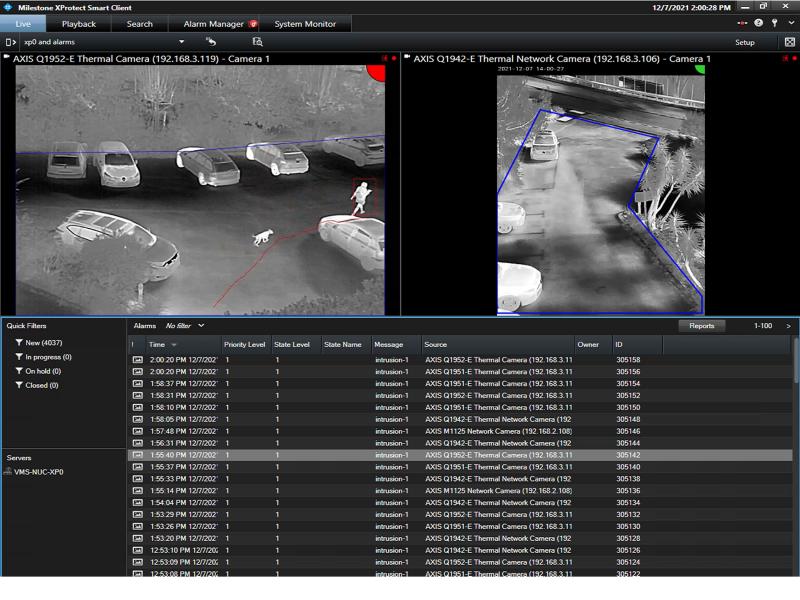The image size is (800, 600).
Task: Click the image icon for alarm 305136
Action: pyautogui.click(x=138, y=491)
